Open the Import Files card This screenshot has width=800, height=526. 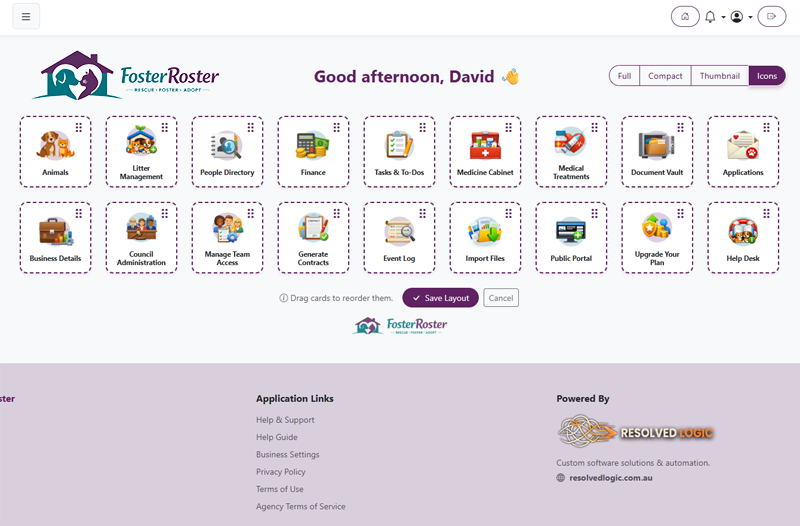(x=485, y=238)
